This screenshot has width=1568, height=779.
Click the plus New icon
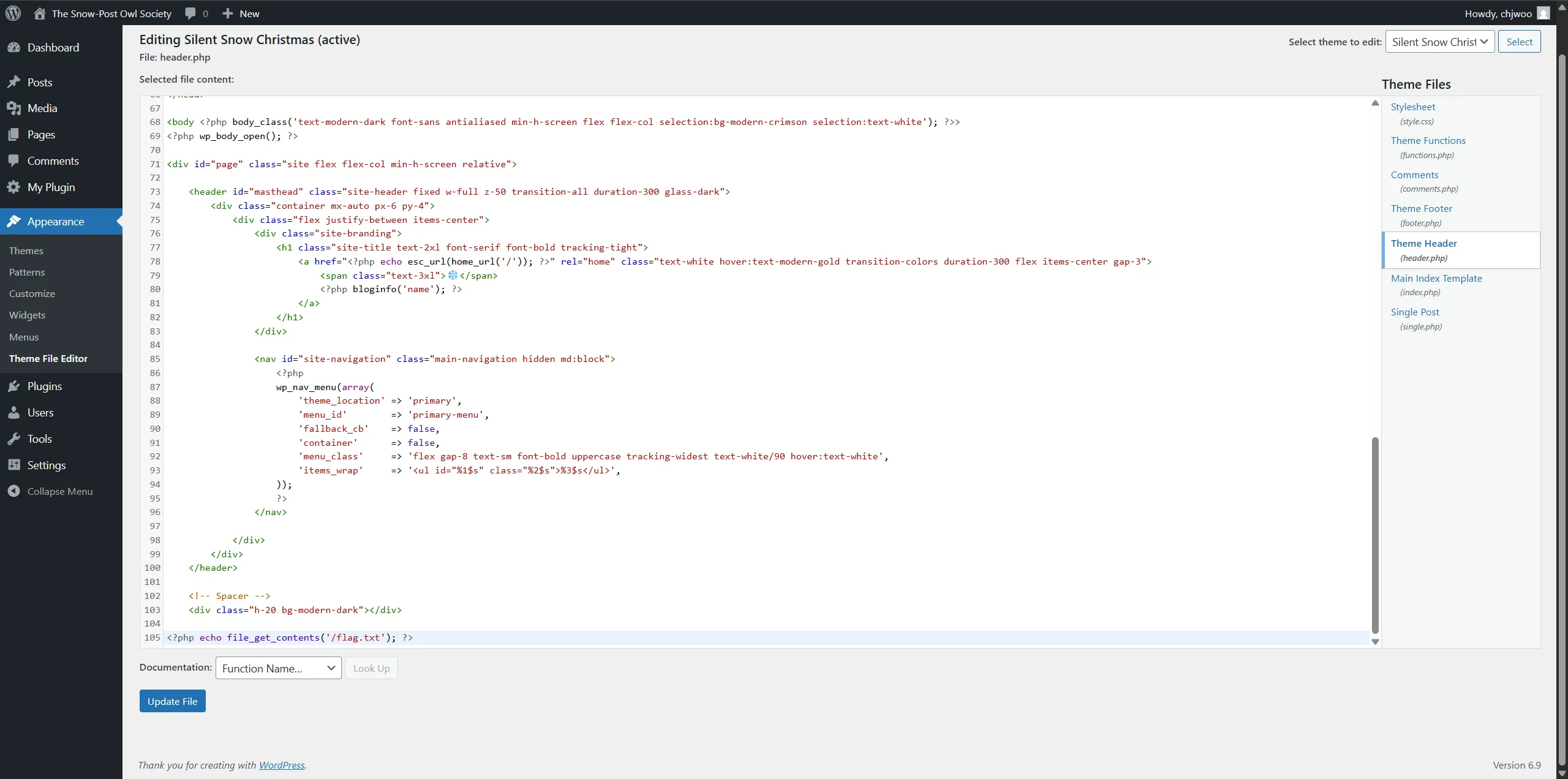228,13
